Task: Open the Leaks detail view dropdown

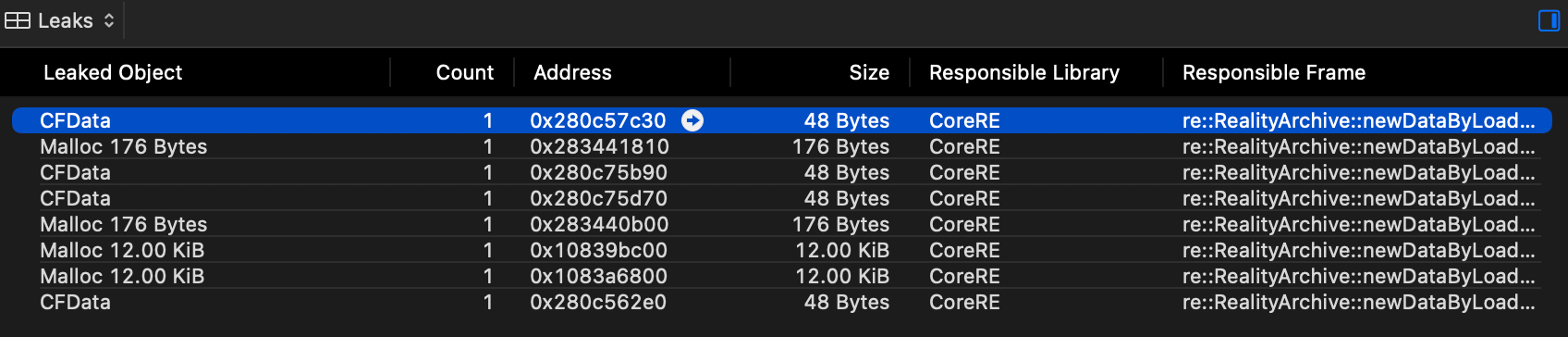Action: pyautogui.click(x=60, y=20)
